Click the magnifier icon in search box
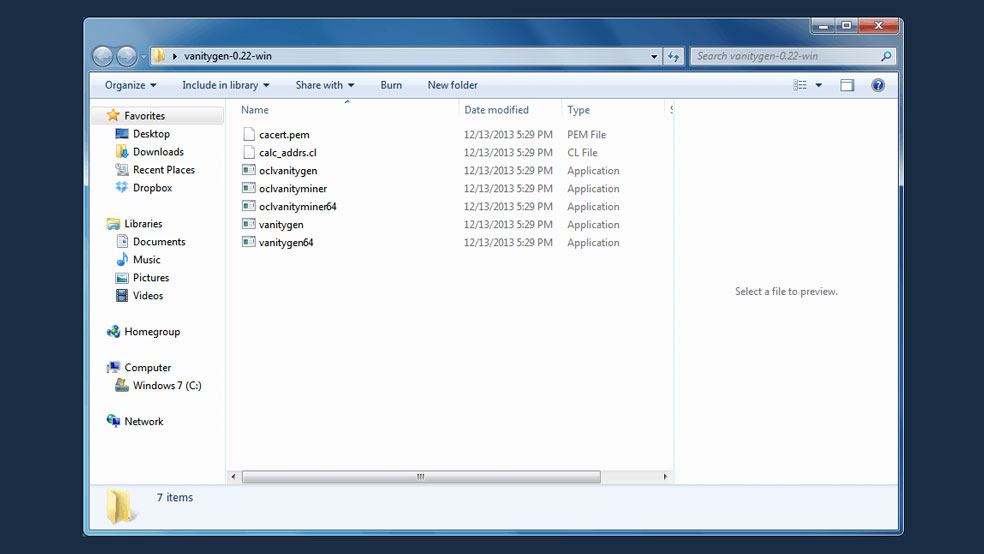This screenshot has height=554, width=984. (x=885, y=56)
